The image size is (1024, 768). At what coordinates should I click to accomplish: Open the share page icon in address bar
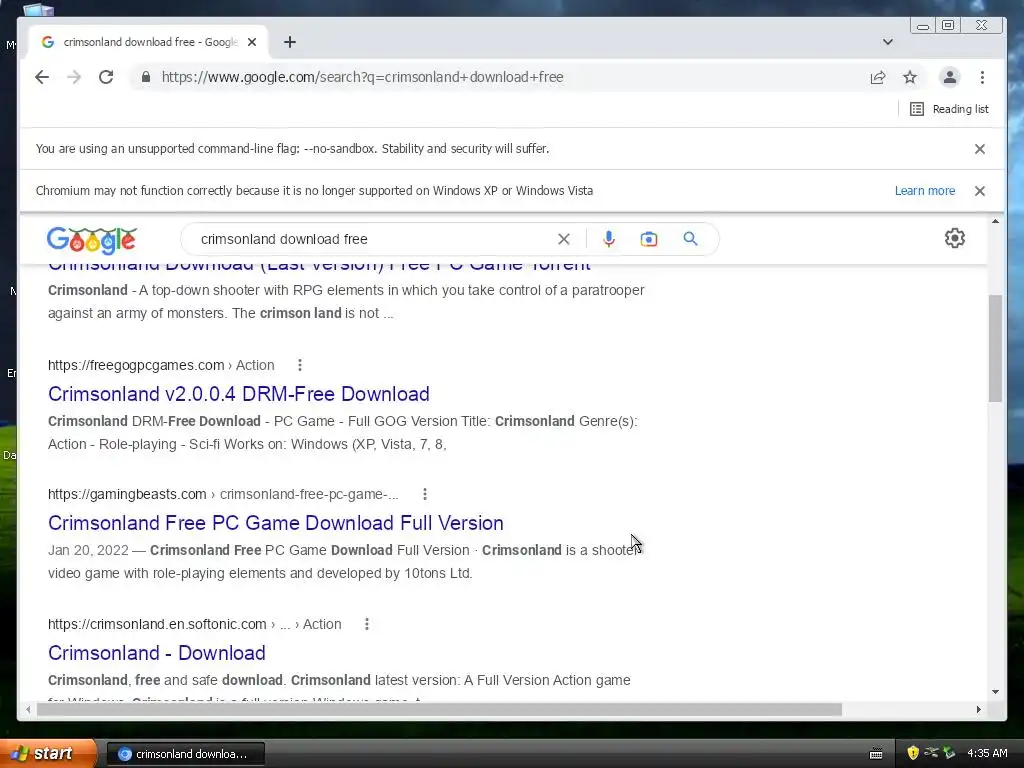[x=878, y=77]
